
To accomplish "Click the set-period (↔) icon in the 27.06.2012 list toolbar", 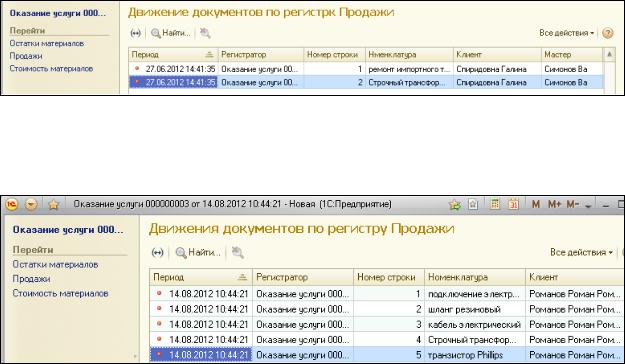I will click(x=136, y=33).
